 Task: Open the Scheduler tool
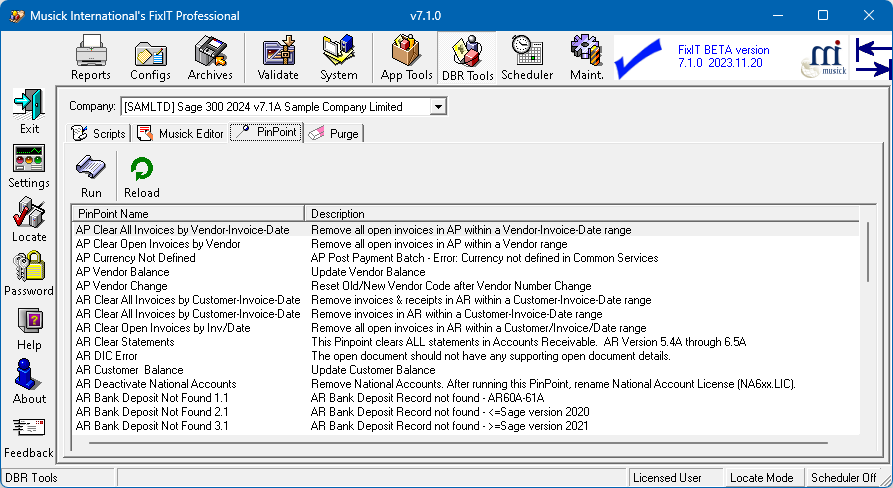pyautogui.click(x=527, y=58)
